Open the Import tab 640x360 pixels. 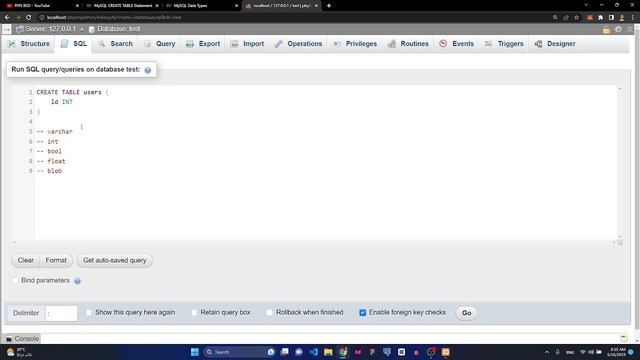click(247, 44)
